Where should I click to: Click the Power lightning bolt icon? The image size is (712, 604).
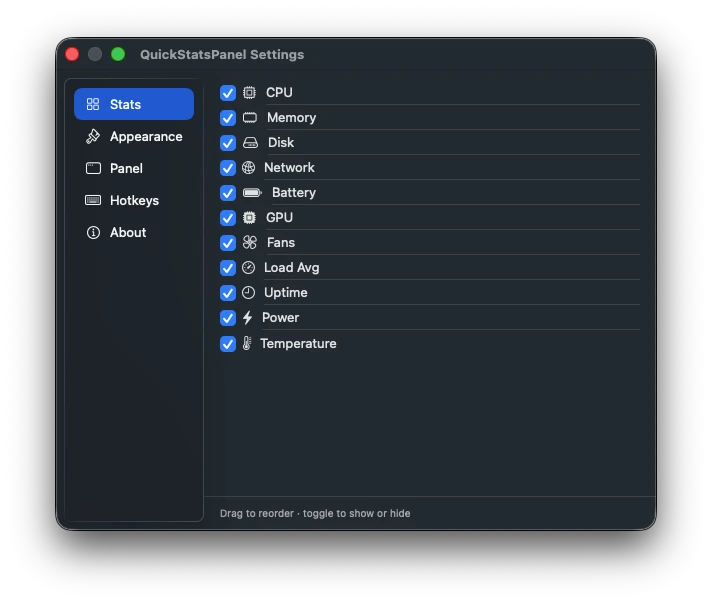[247, 317]
